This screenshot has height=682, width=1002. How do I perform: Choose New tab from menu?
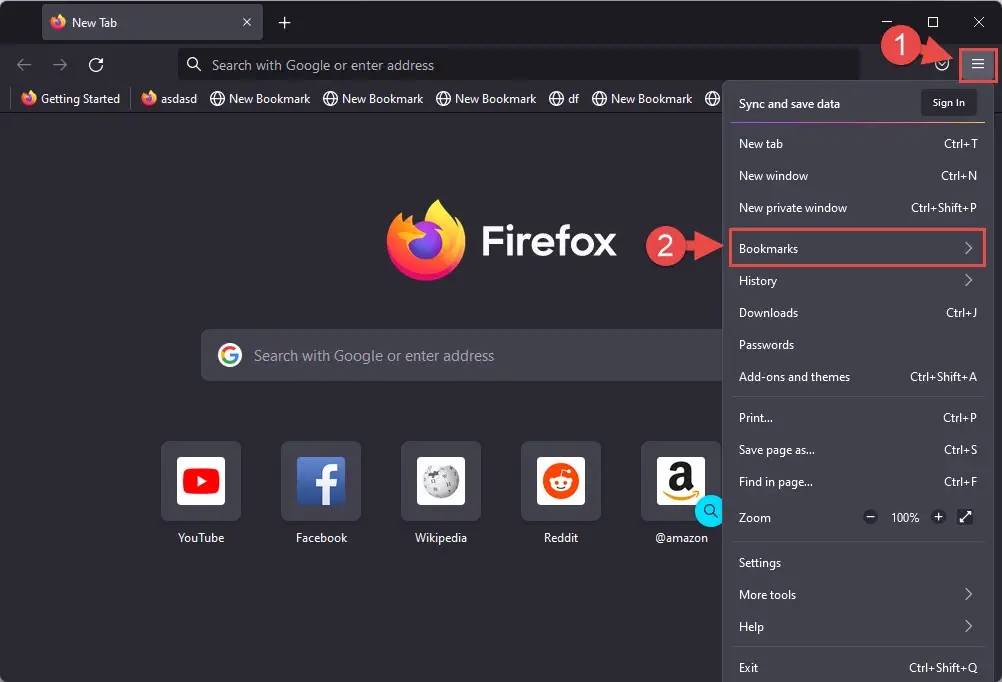point(858,144)
